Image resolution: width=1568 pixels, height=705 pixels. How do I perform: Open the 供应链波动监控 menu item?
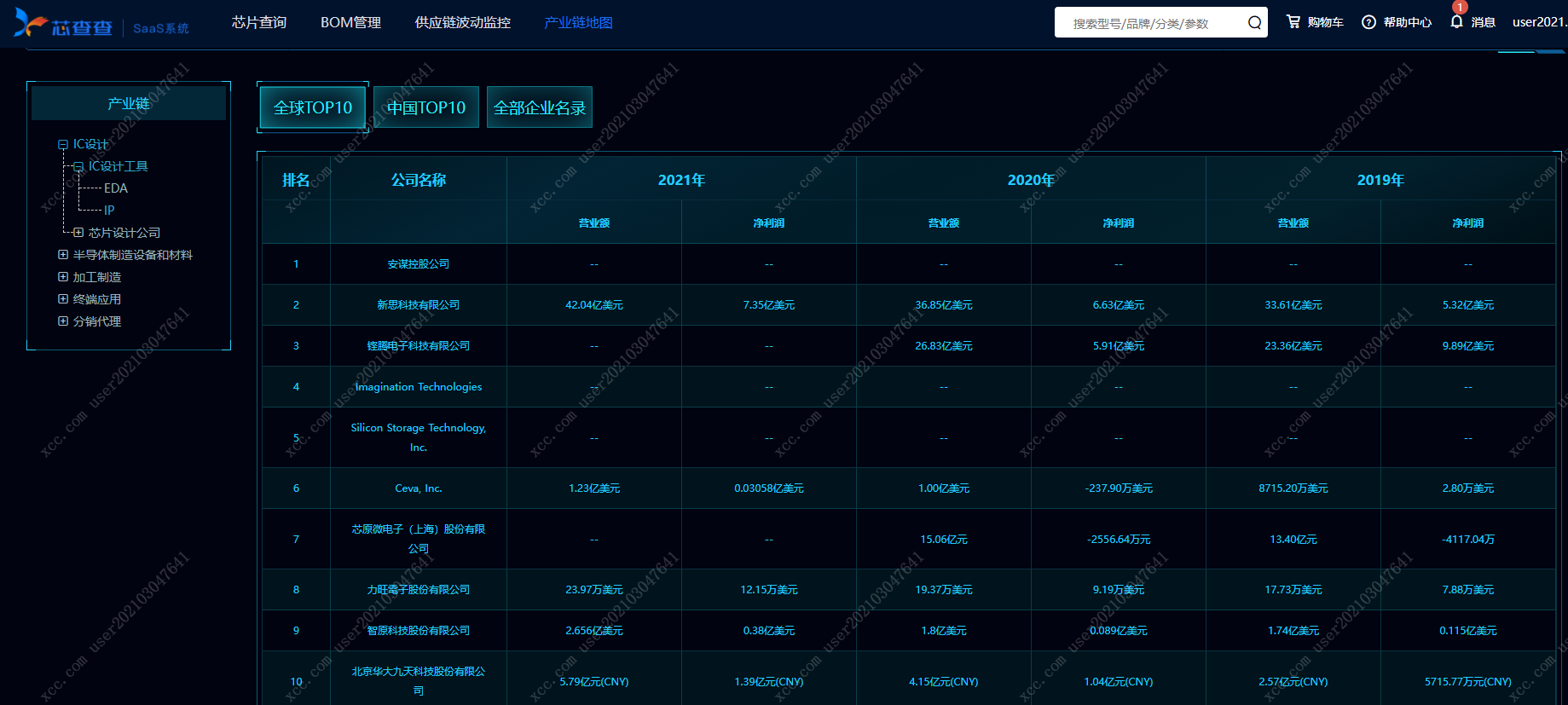[x=462, y=22]
